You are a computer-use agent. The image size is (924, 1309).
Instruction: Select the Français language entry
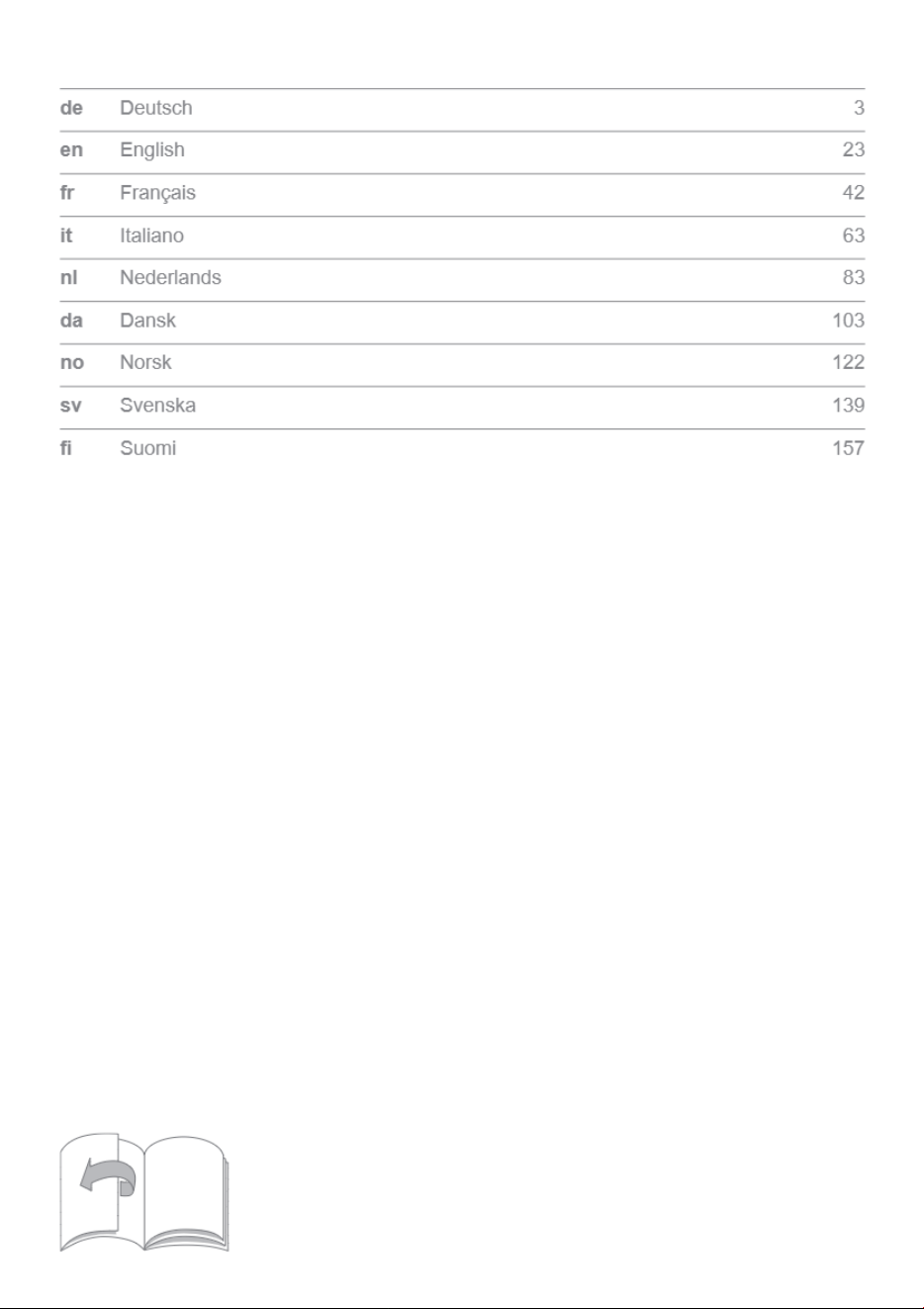(158, 193)
